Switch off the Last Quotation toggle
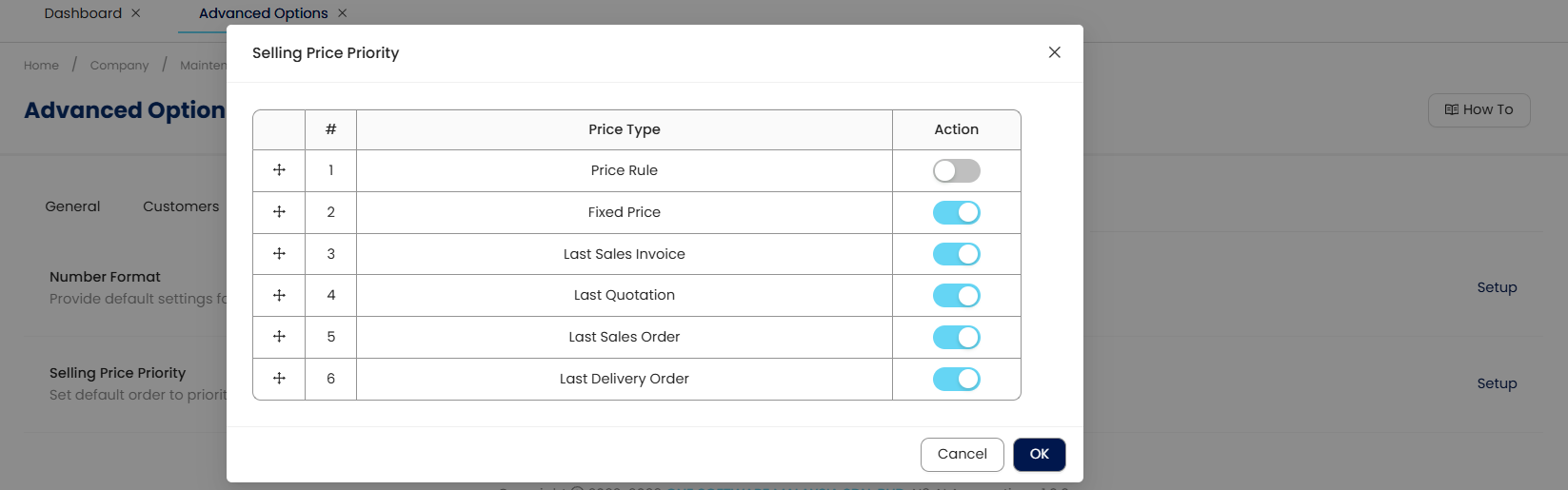Screen dimensions: 1568x490 pos(956,295)
